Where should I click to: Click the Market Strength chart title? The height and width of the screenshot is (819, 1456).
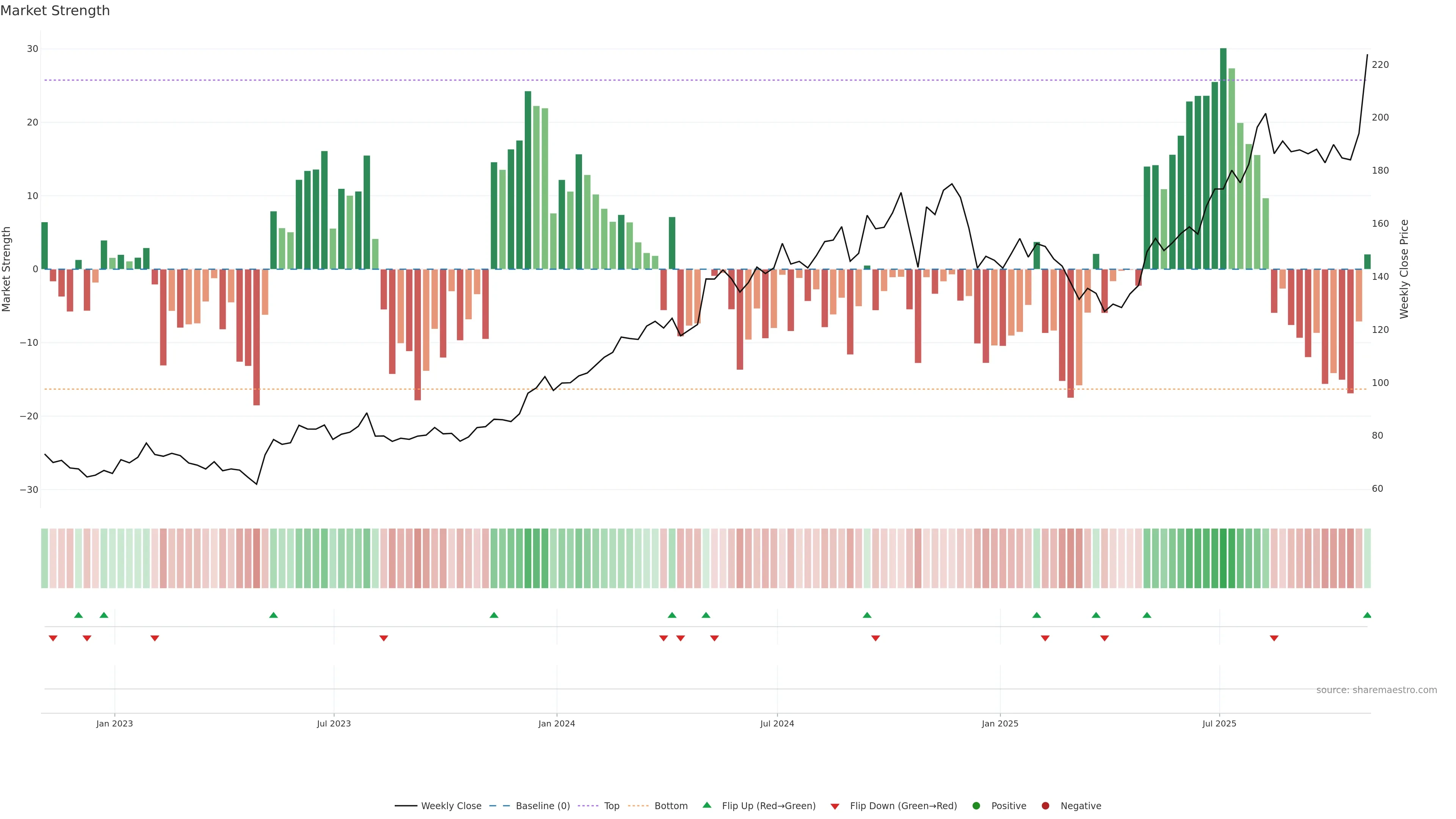55,11
